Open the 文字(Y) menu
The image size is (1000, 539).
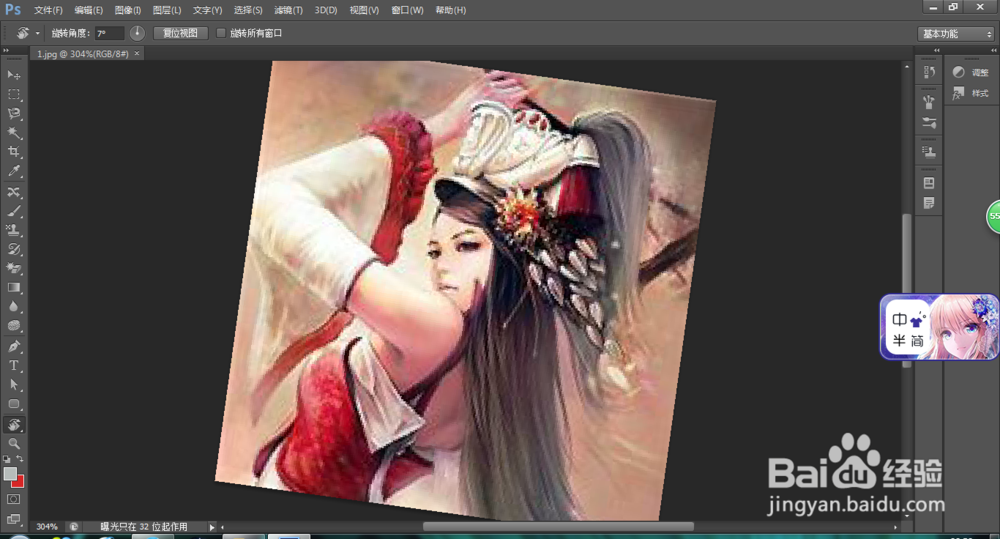point(208,10)
